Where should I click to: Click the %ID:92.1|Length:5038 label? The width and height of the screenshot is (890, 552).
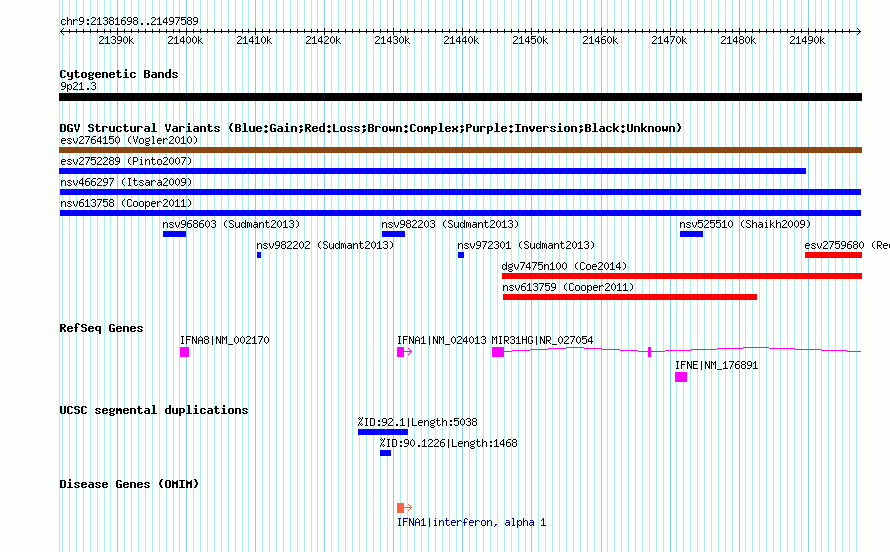418,422
